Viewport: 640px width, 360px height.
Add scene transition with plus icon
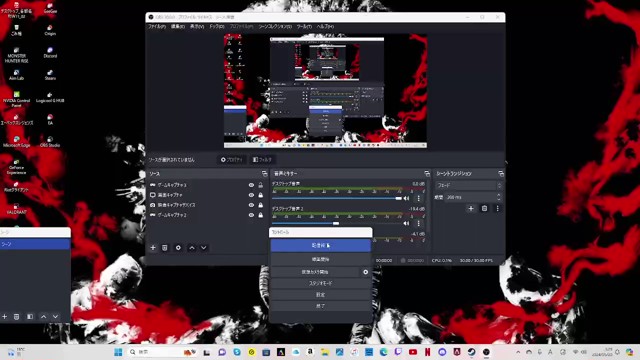[x=471, y=209]
